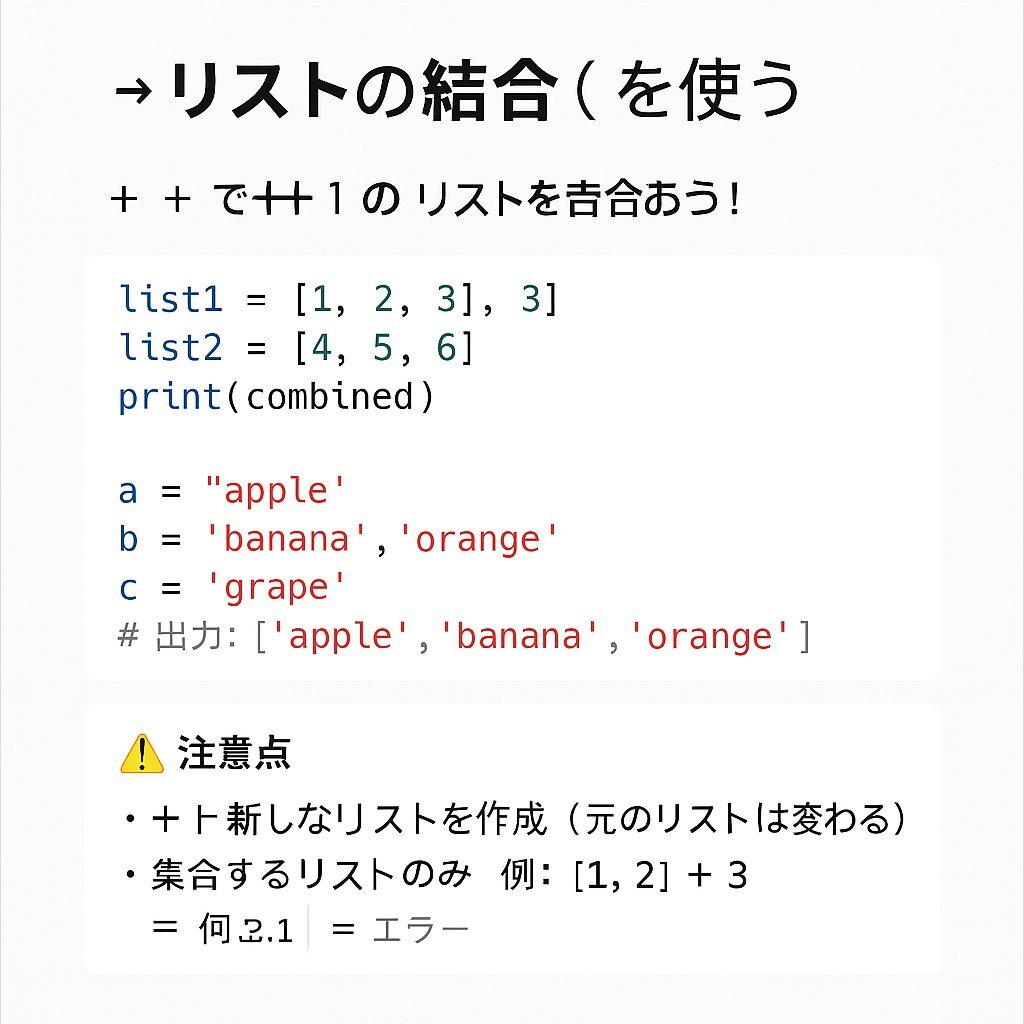Viewport: 1024px width, 1024px height.
Task: Click the print(combined) code line
Action: pos(277,397)
